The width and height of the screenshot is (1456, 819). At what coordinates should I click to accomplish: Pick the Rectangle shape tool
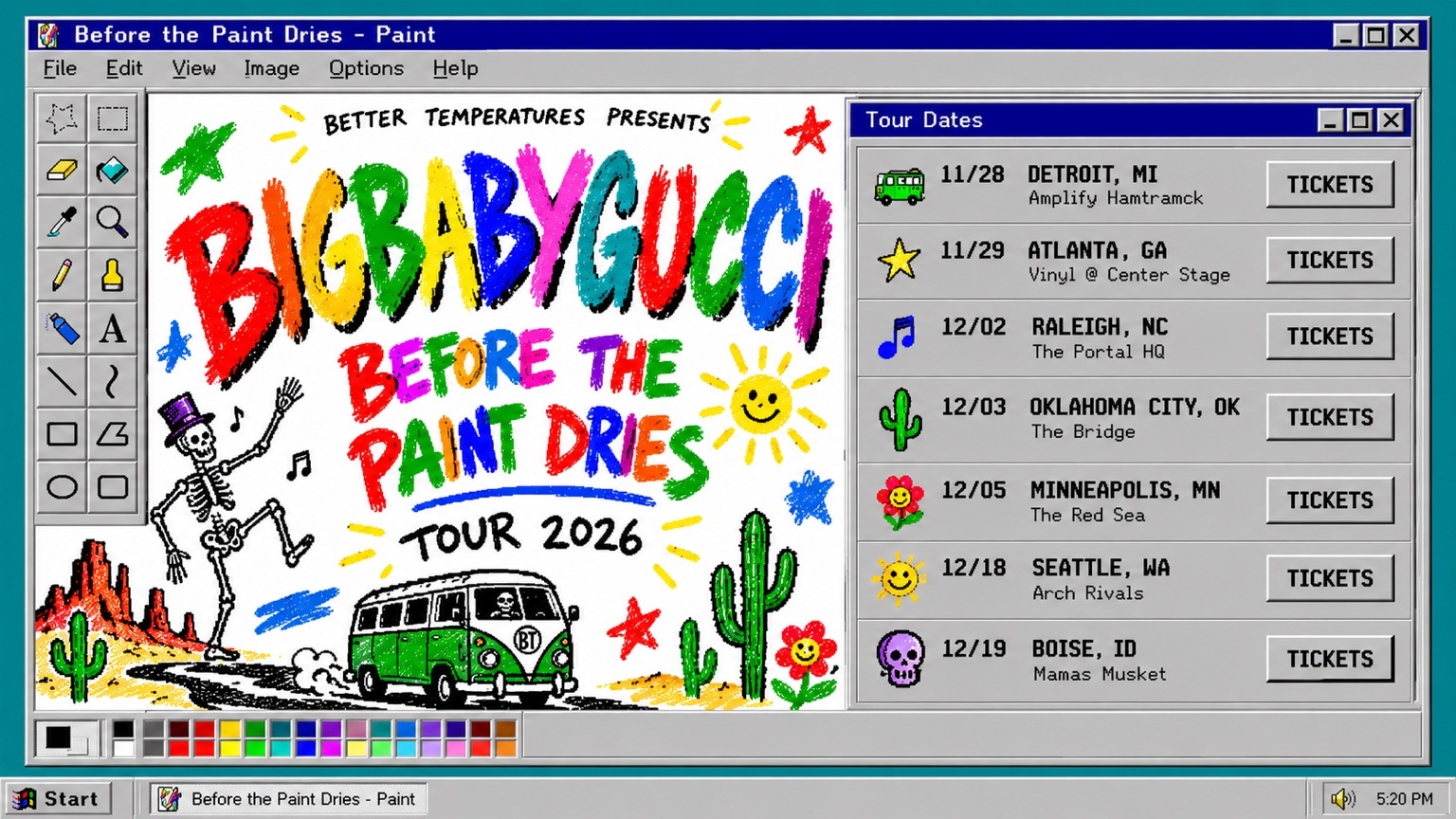pos(62,434)
